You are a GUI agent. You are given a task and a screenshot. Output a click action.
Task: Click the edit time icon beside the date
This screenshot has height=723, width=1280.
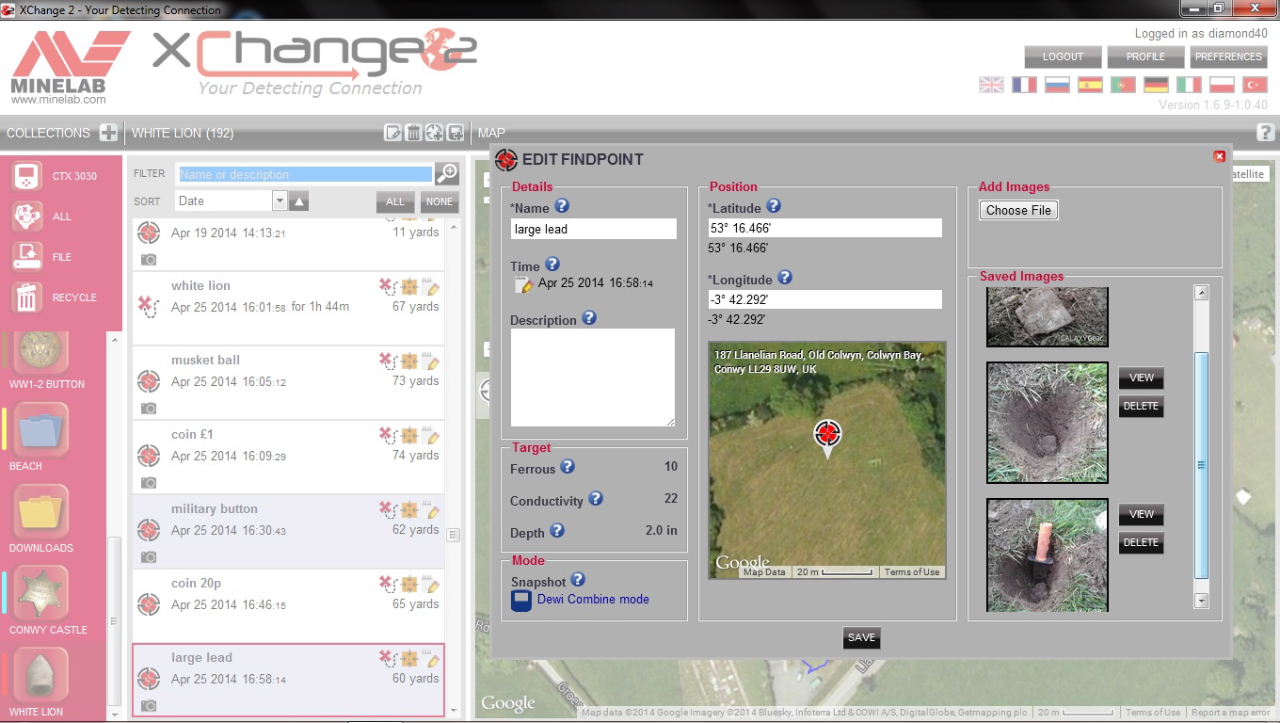click(x=524, y=285)
